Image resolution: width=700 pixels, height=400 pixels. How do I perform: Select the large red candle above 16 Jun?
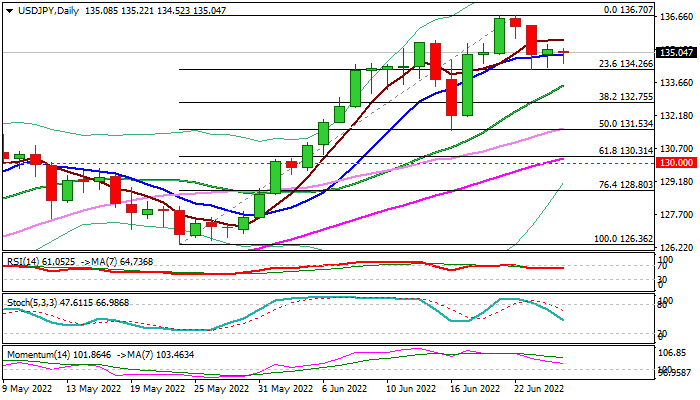click(451, 98)
